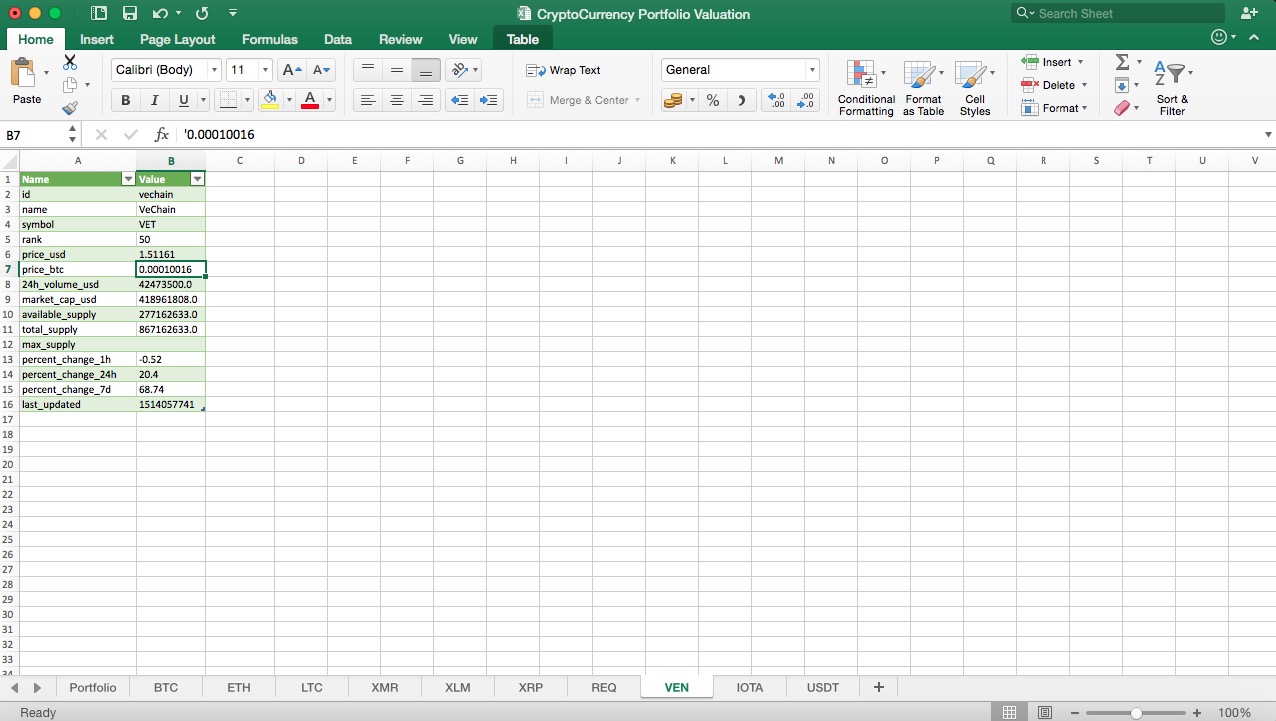
Task: Open Cell Styles gallery
Action: [x=975, y=88]
